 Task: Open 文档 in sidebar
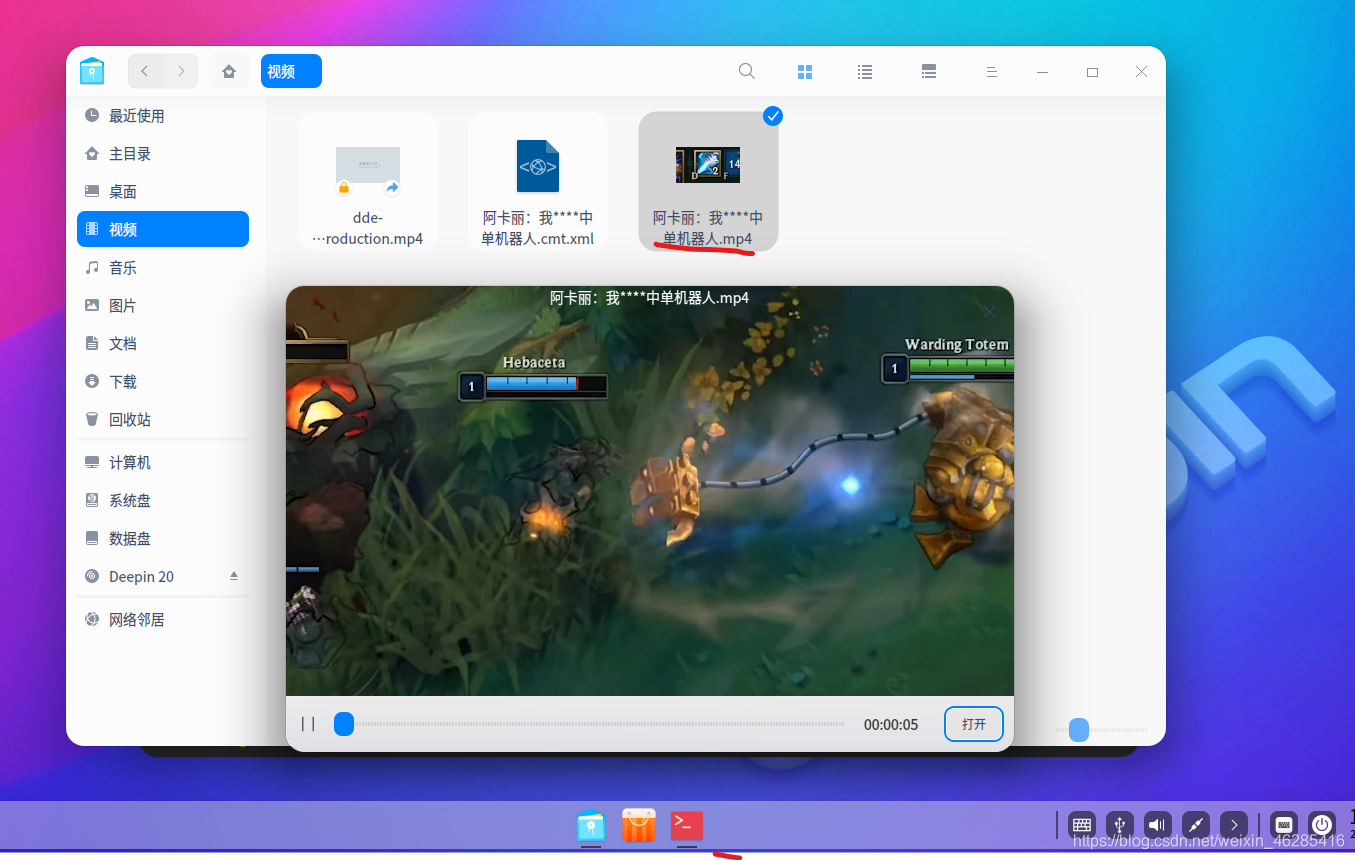coord(163,344)
